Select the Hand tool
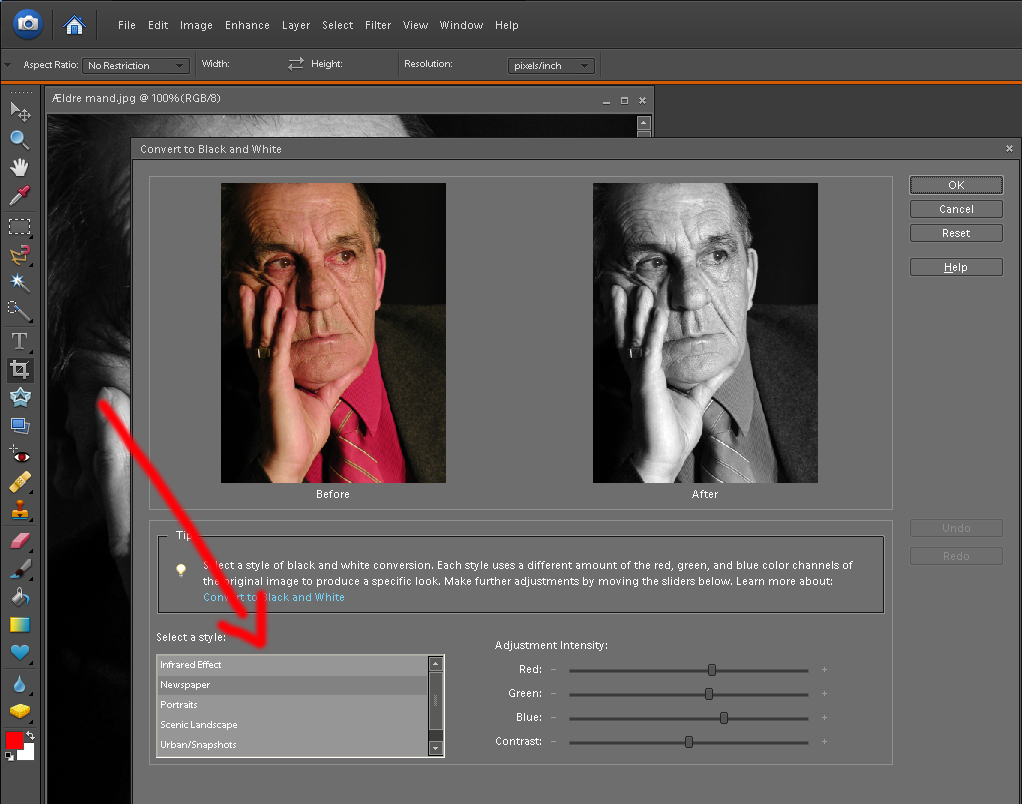 click(x=19, y=167)
